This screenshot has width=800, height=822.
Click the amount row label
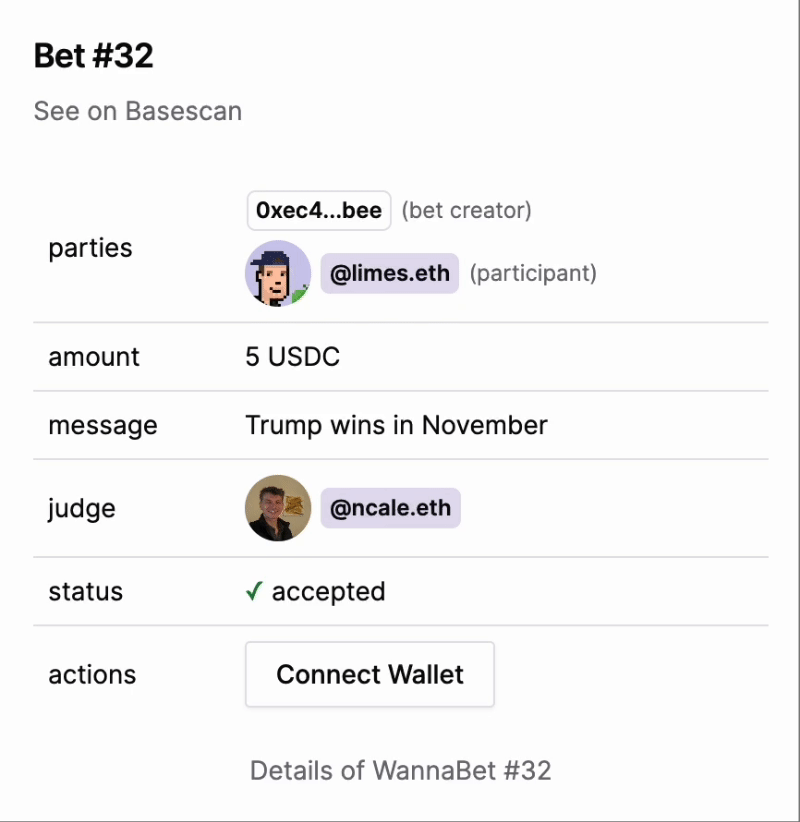click(94, 357)
